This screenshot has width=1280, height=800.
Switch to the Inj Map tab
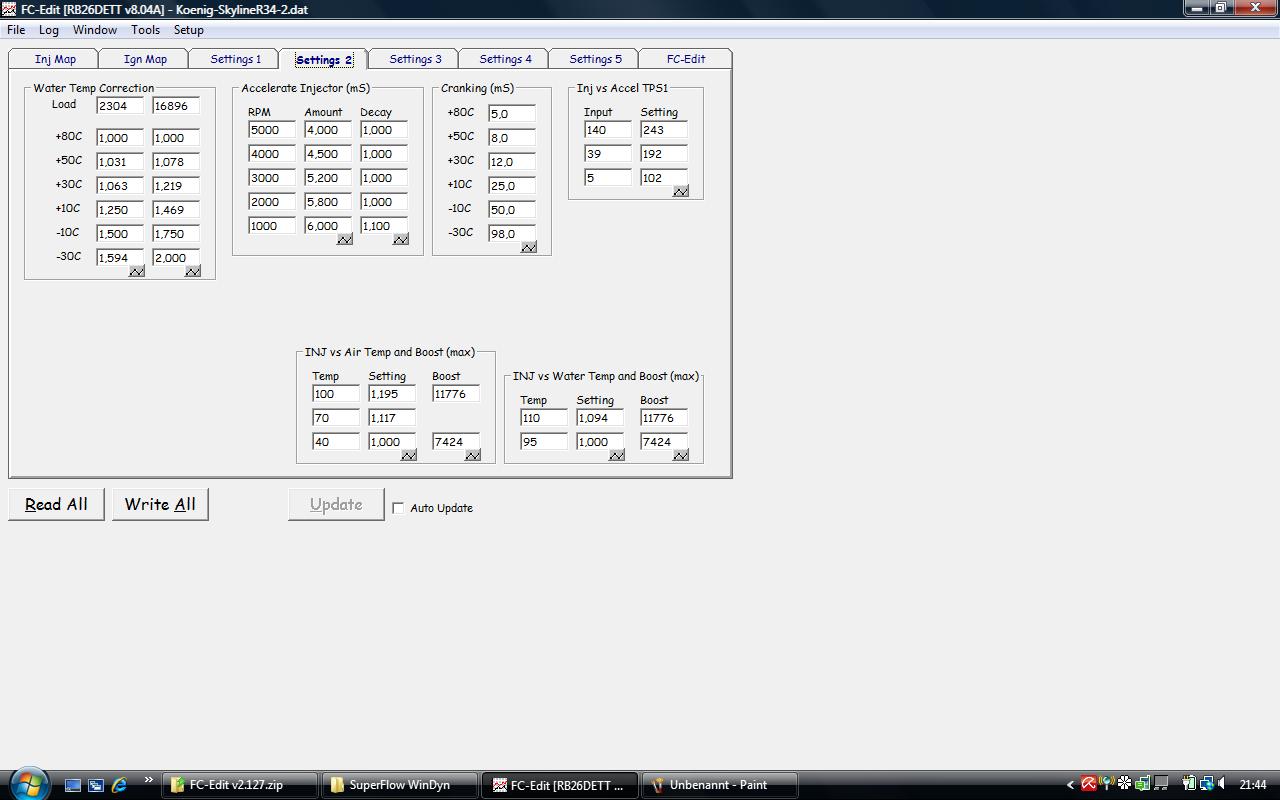[55, 59]
